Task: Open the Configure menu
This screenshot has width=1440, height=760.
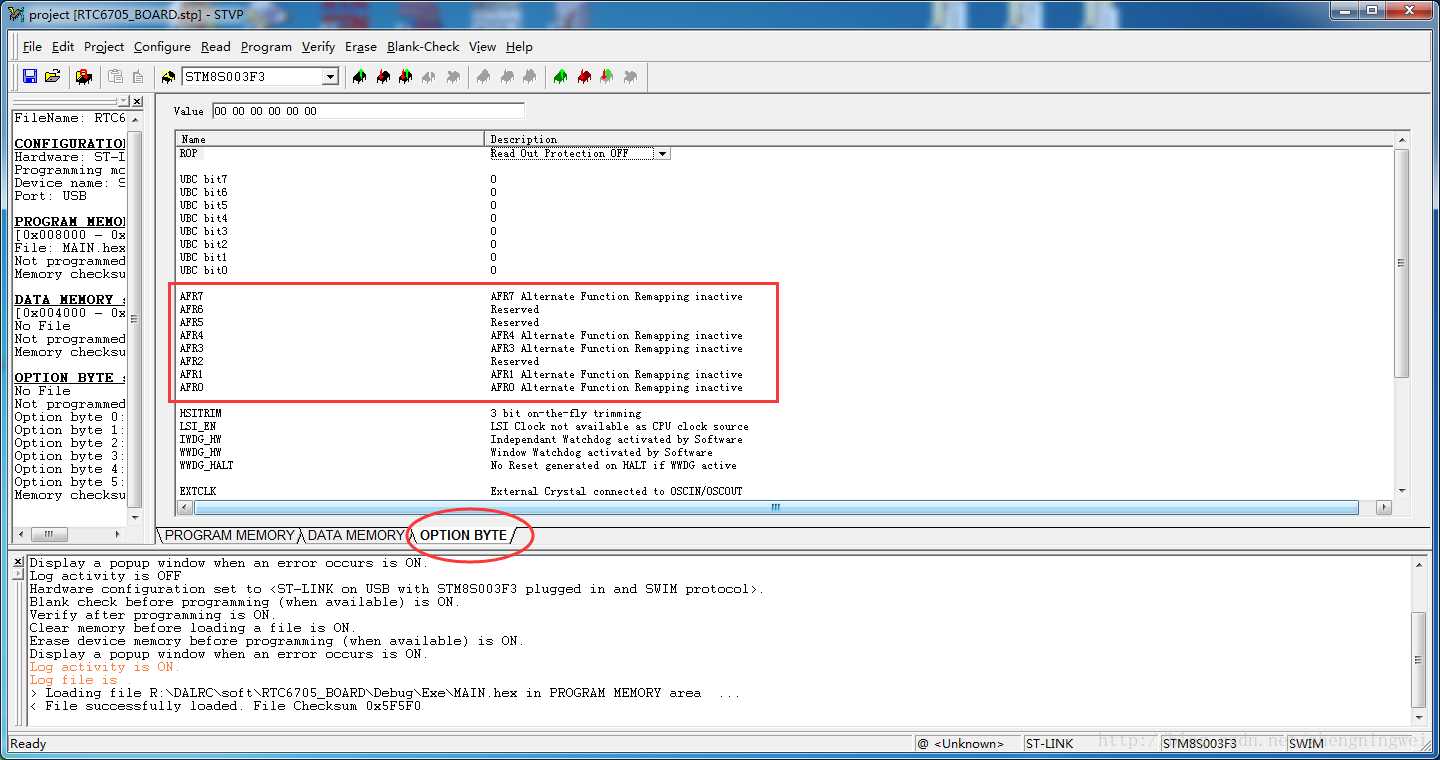Action: 162,47
